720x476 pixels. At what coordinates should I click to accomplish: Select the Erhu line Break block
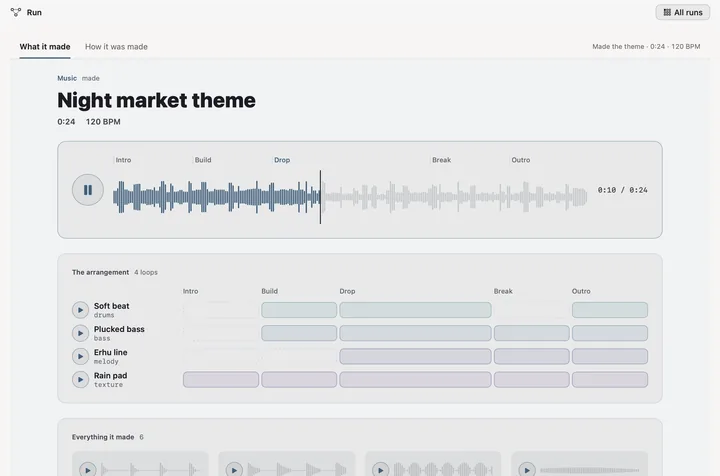532,356
